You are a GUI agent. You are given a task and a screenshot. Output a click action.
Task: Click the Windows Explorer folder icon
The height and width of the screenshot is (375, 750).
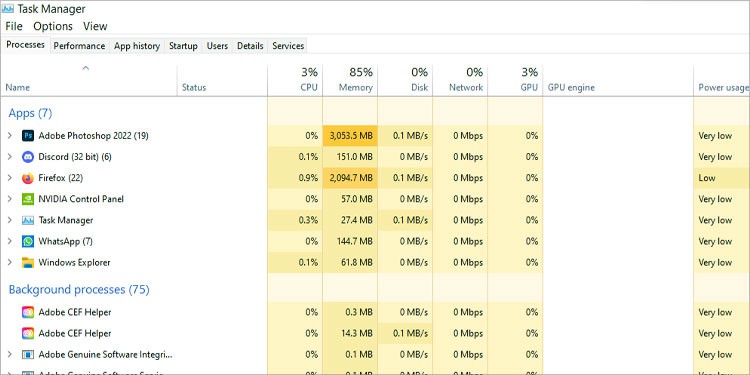click(28, 263)
